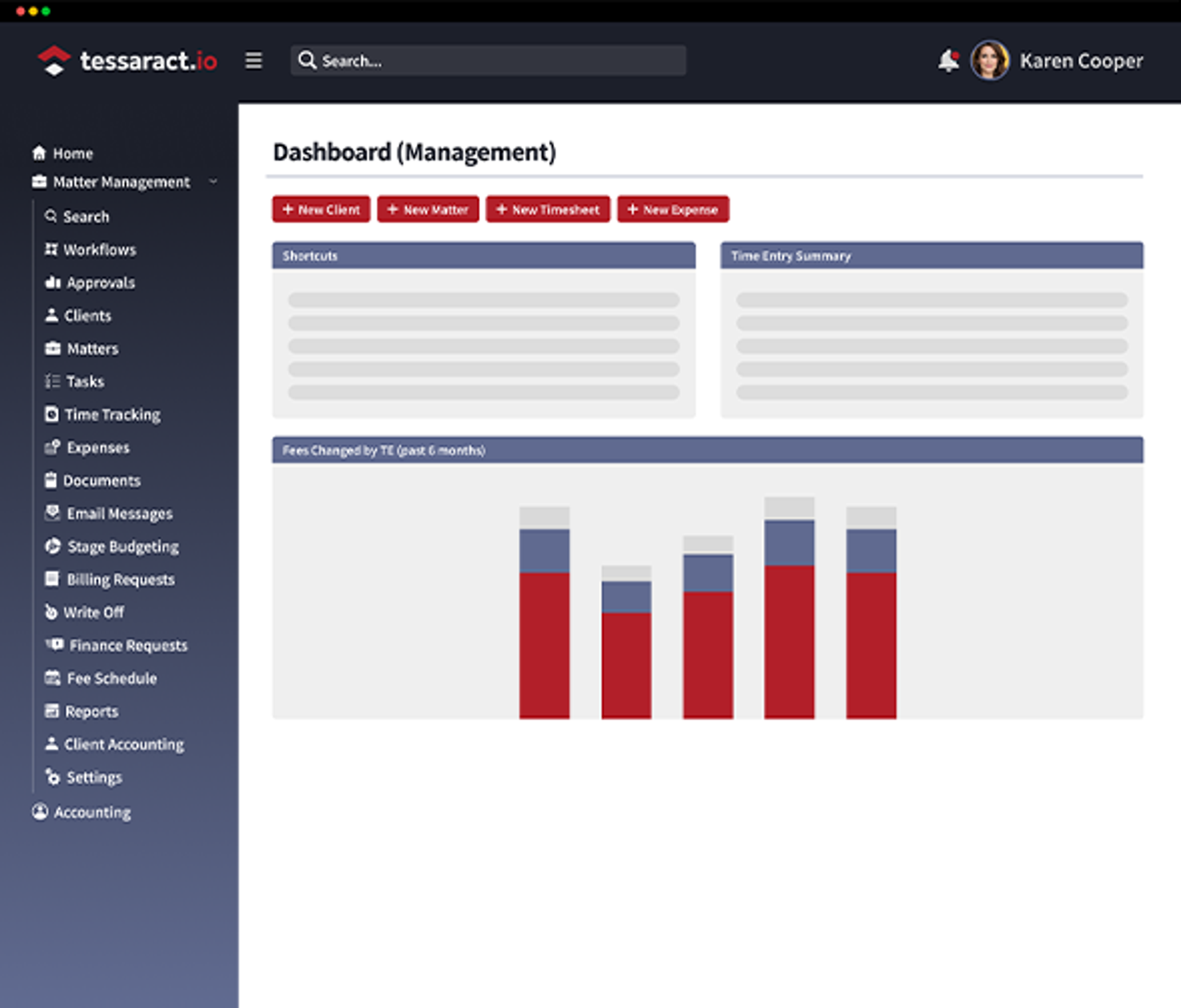1181x1008 pixels.
Task: Click the Finance Requests money icon
Action: tap(55, 644)
